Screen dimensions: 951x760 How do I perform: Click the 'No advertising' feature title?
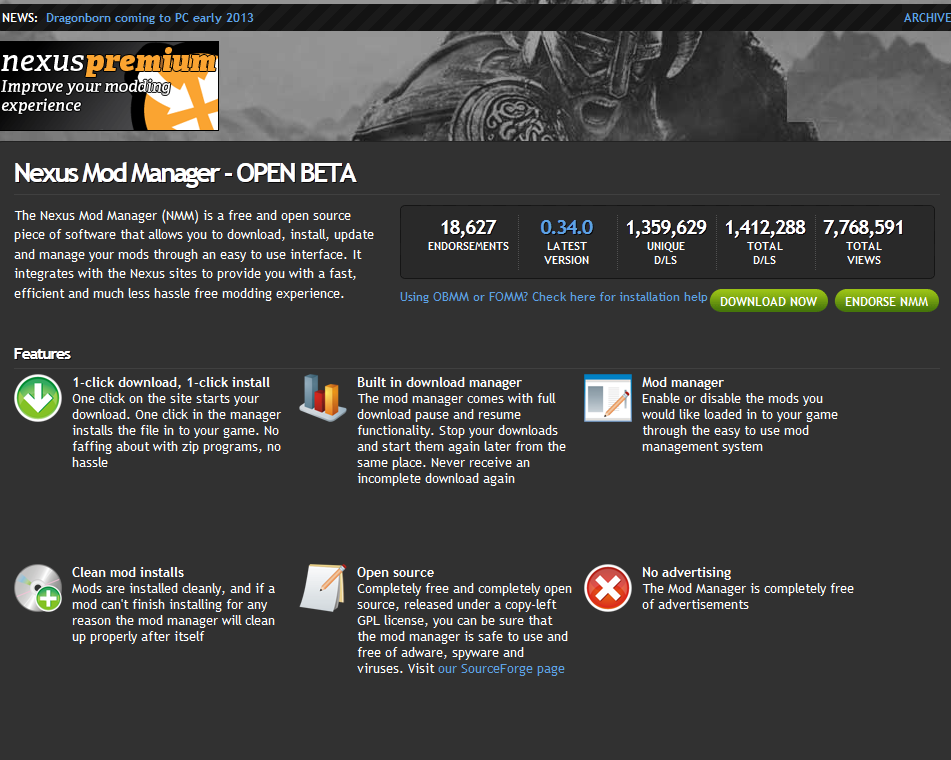tap(687, 572)
